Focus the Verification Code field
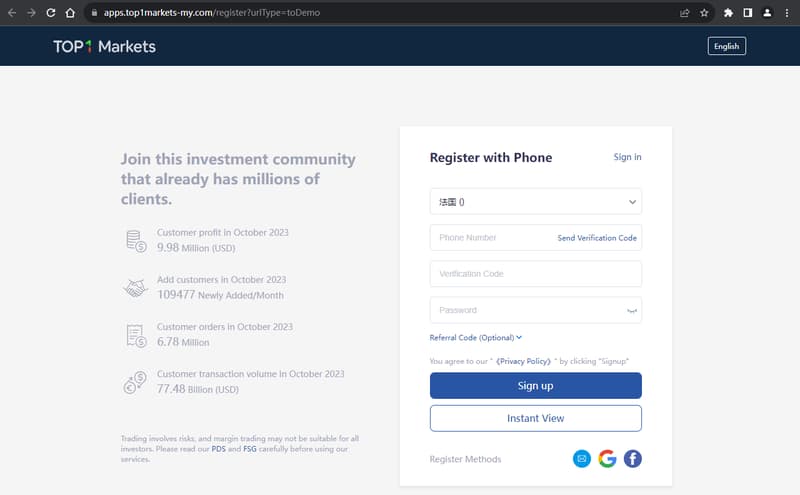The image size is (800, 495). (x=536, y=274)
